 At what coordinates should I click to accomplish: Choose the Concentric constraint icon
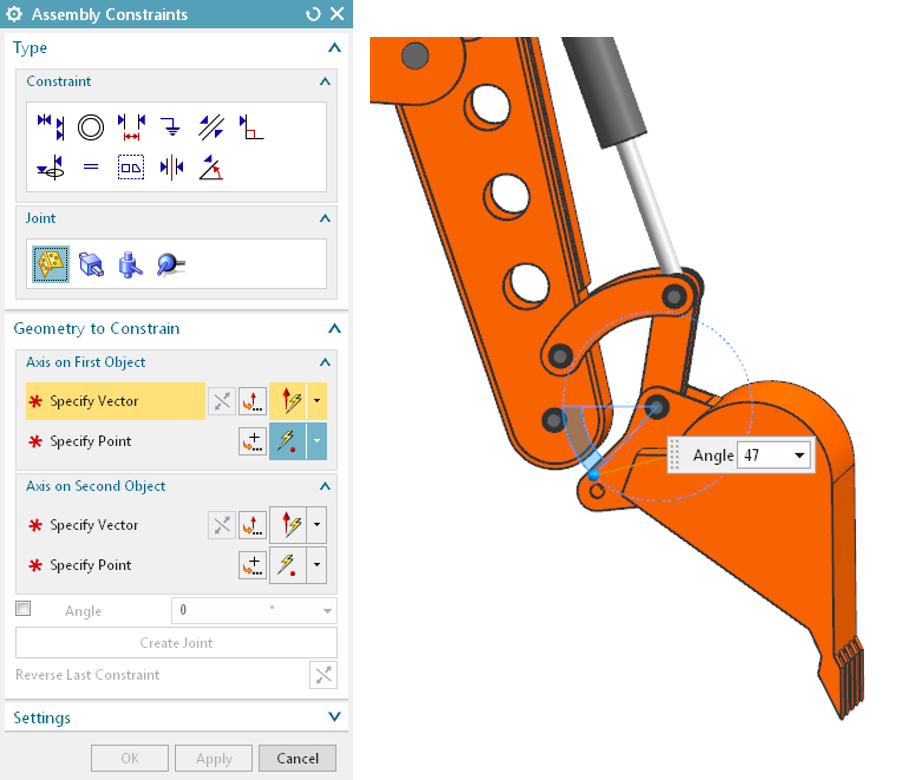(91, 127)
